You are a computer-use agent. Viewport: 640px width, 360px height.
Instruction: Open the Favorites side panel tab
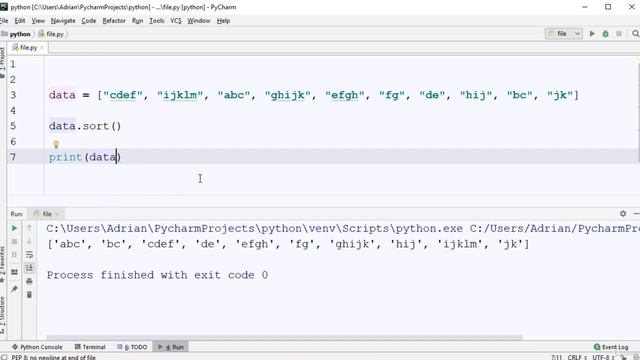pos(2,265)
